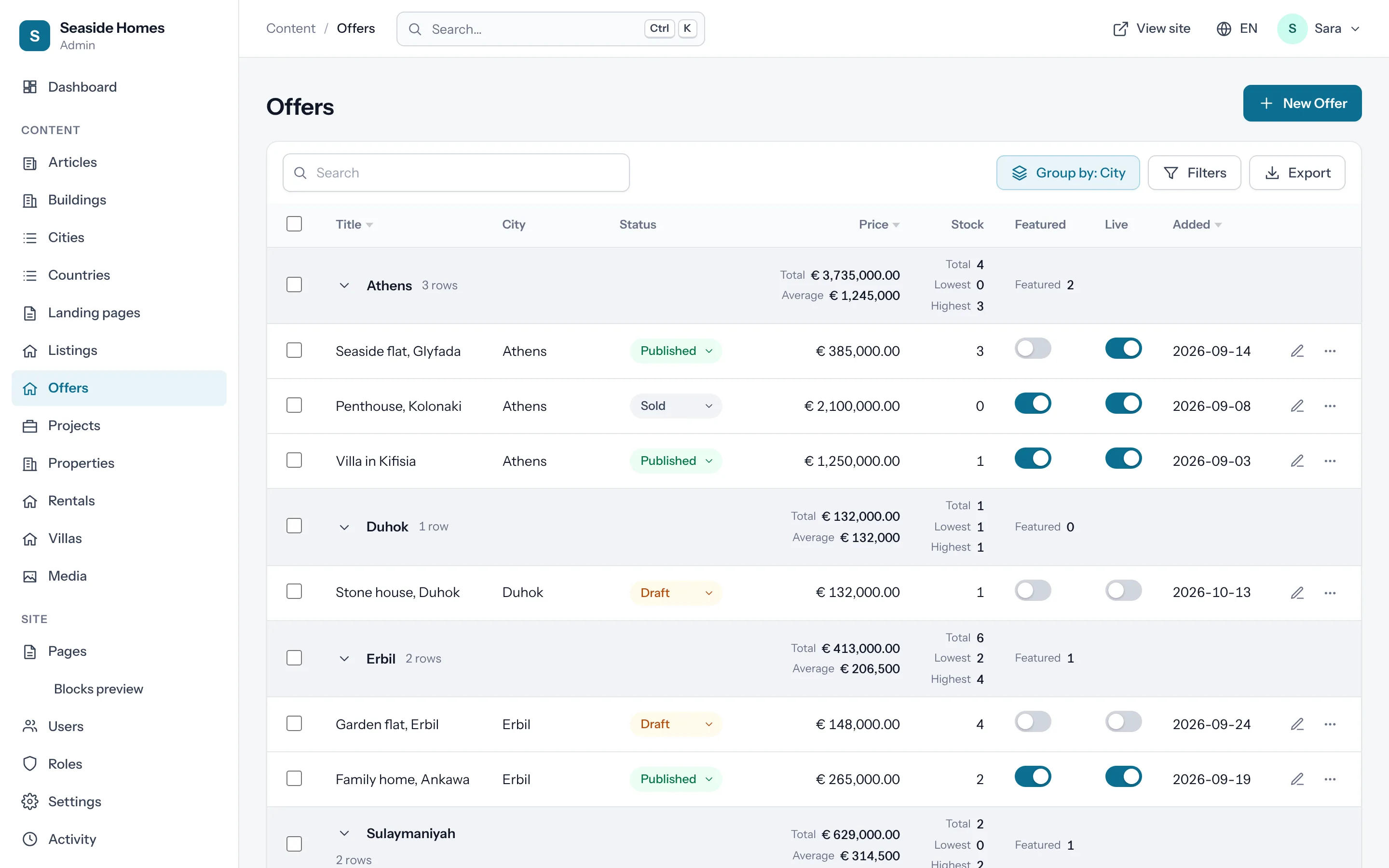The width and height of the screenshot is (1389, 868).
Task: Click the Pages document icon
Action: click(30, 651)
